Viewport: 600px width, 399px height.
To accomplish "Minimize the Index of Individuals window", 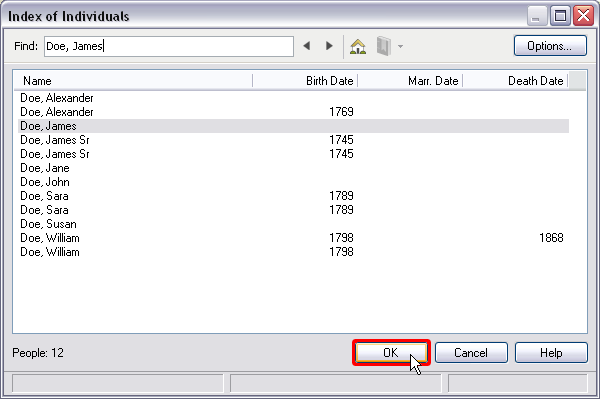I will coord(536,16).
